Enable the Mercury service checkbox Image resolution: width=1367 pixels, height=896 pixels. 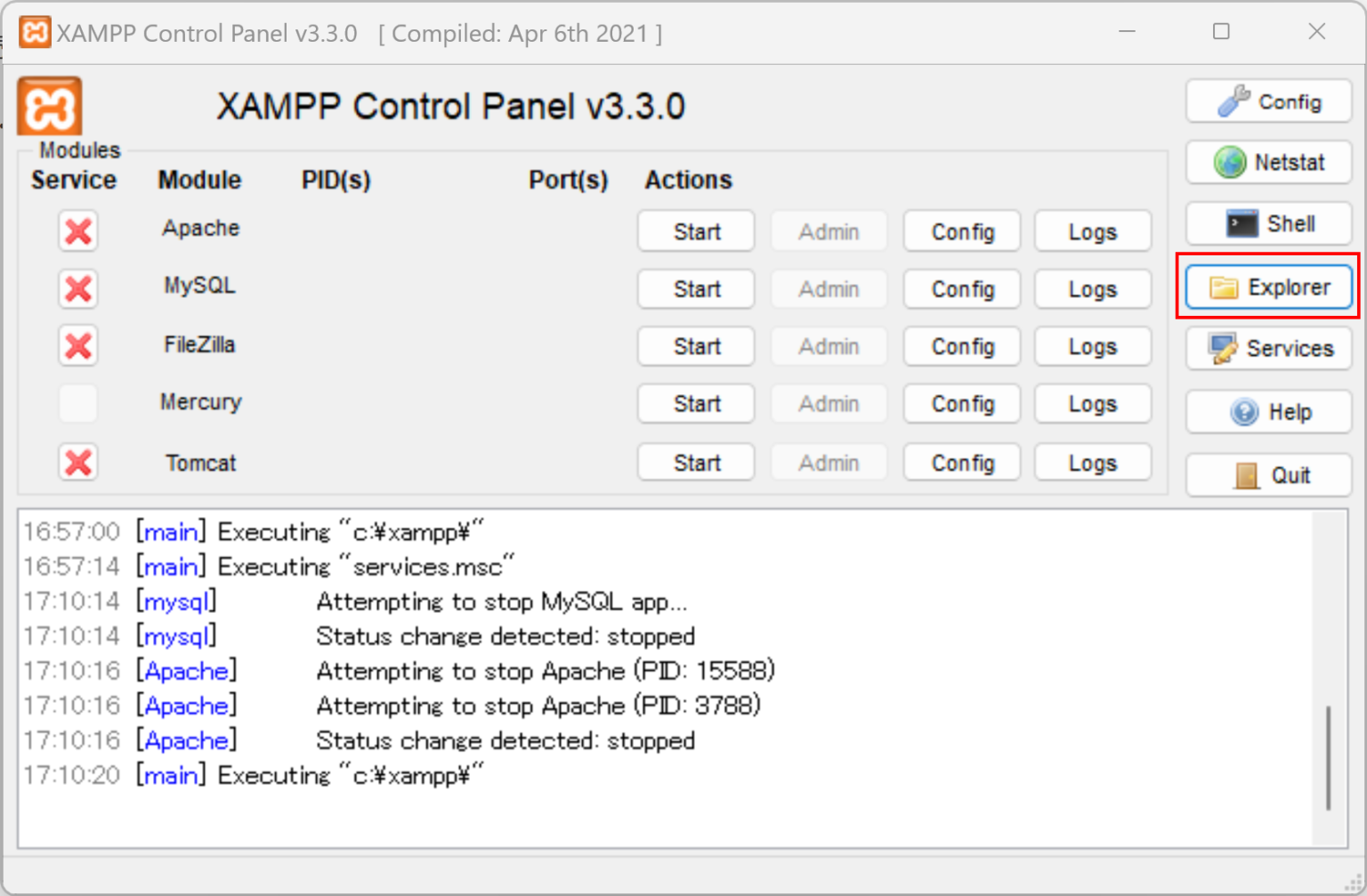[x=77, y=403]
